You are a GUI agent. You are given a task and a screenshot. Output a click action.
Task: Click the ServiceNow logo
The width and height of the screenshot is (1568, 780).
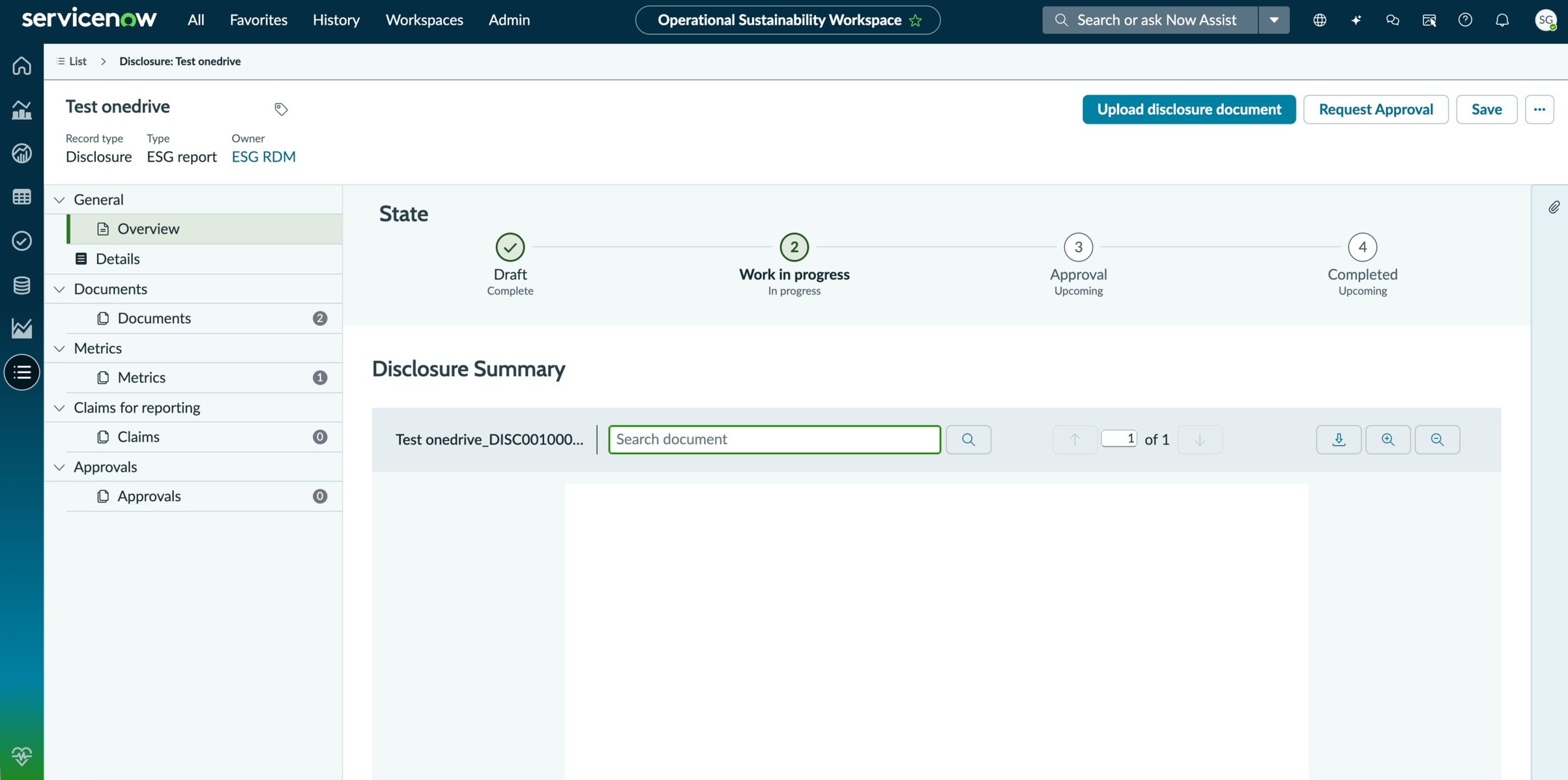(89, 19)
